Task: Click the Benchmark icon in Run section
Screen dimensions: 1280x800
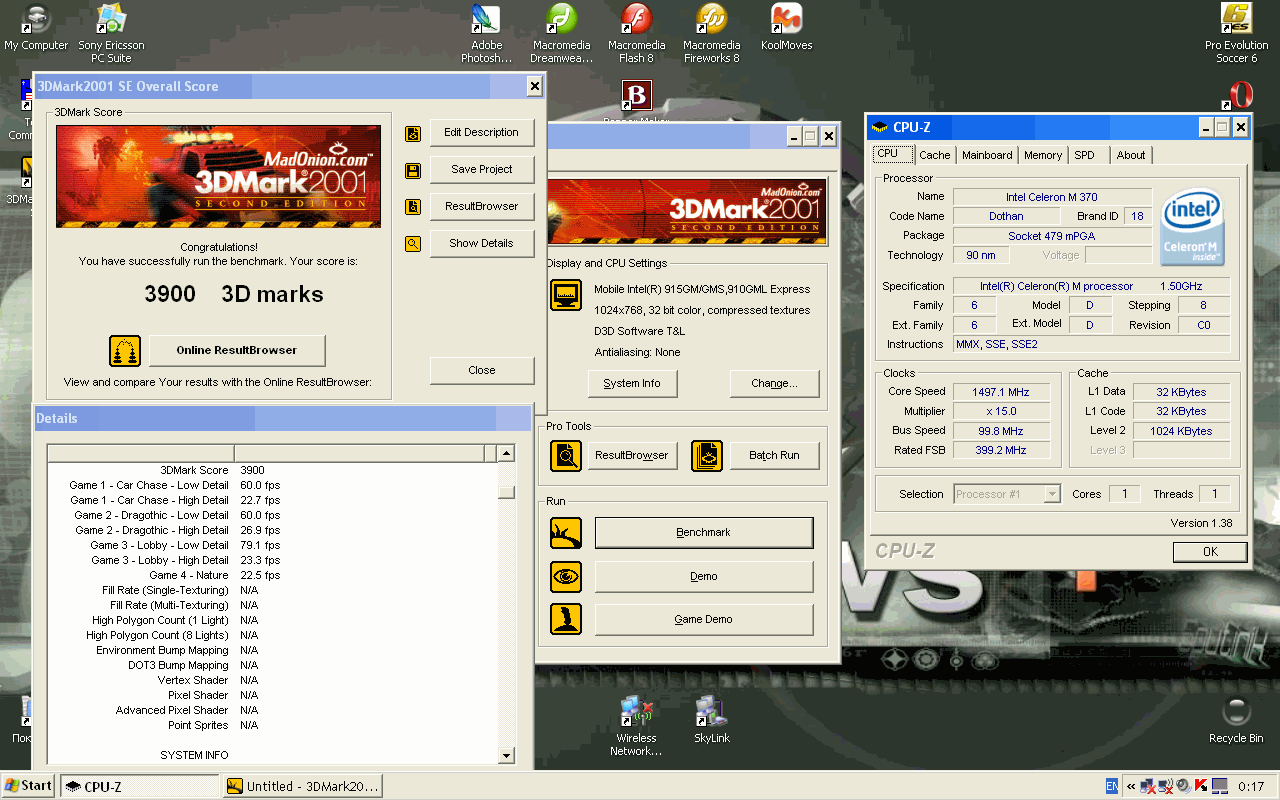Action: click(x=566, y=533)
